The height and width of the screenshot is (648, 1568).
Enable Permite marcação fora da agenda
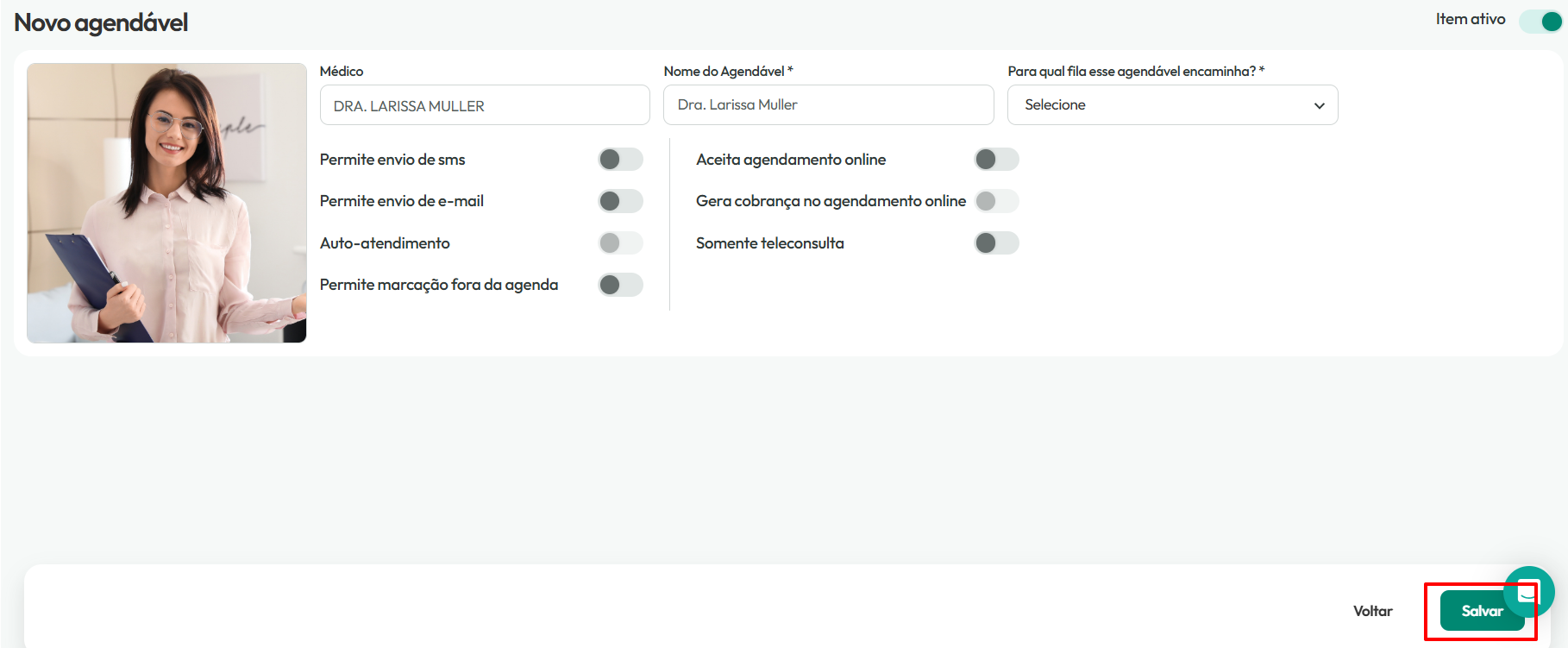(x=621, y=285)
